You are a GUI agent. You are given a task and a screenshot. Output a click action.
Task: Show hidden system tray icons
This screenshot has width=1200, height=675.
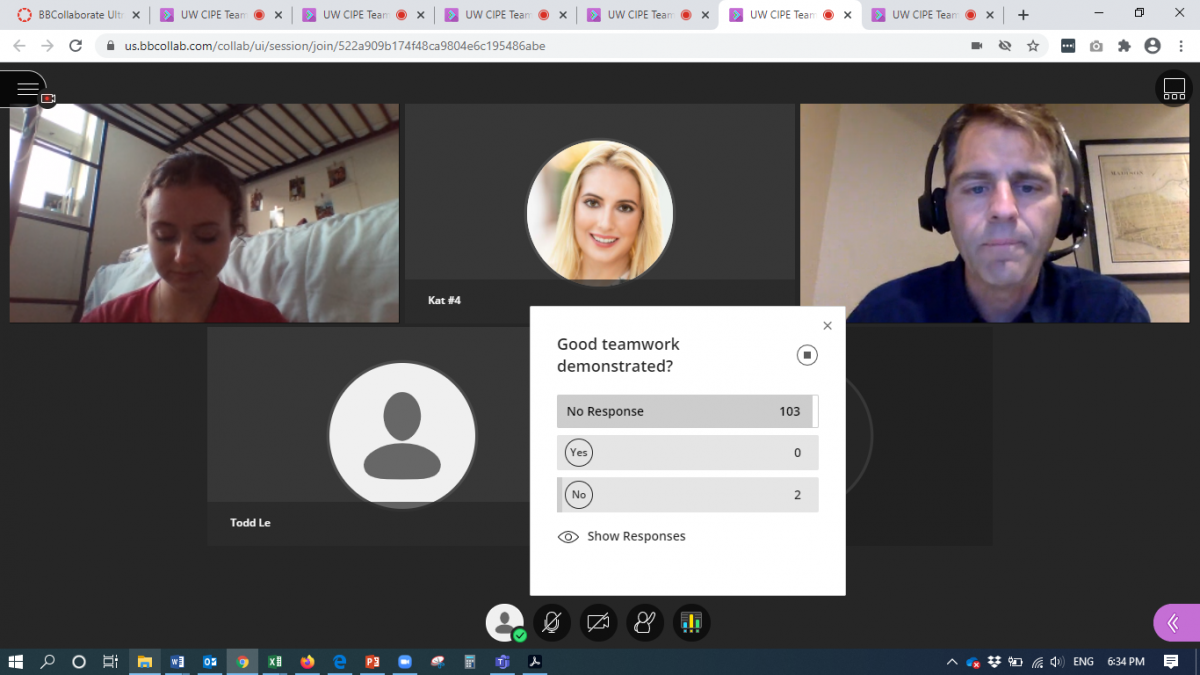click(952, 662)
